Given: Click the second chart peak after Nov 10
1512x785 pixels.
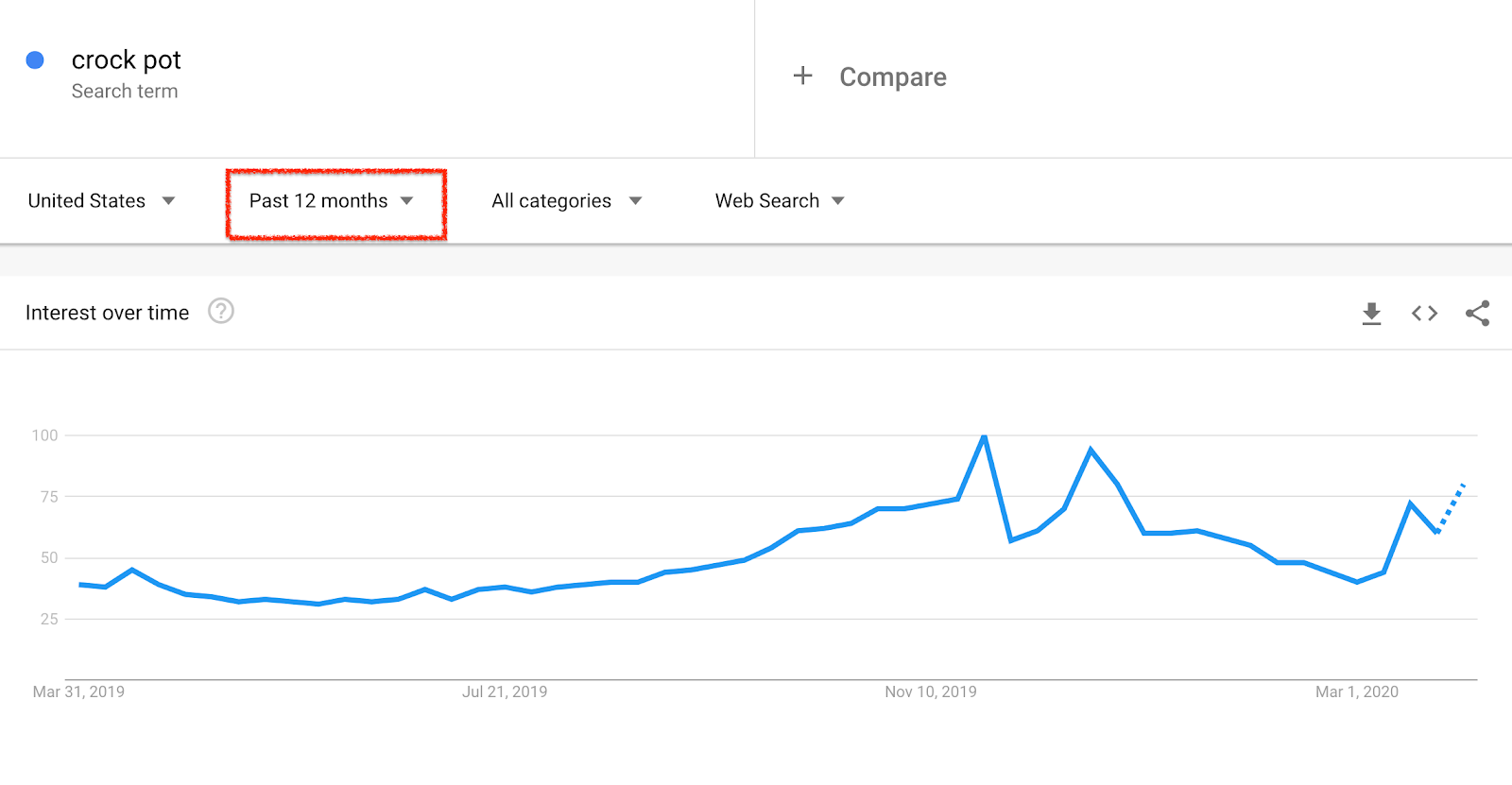Looking at the screenshot, I should coord(1091,450).
